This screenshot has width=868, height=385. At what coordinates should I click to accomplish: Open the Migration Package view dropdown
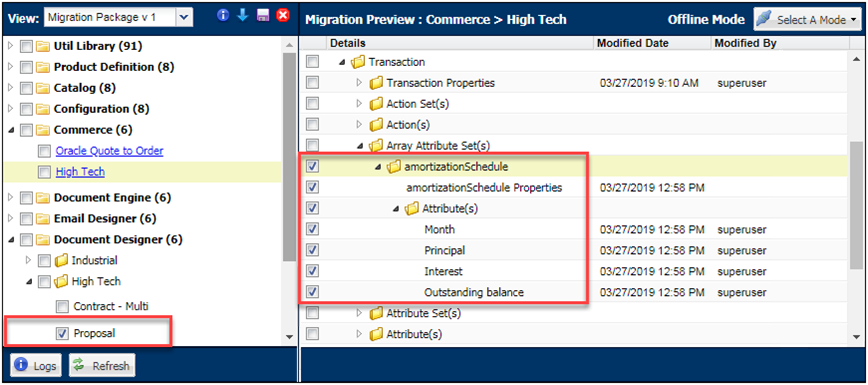(x=184, y=17)
